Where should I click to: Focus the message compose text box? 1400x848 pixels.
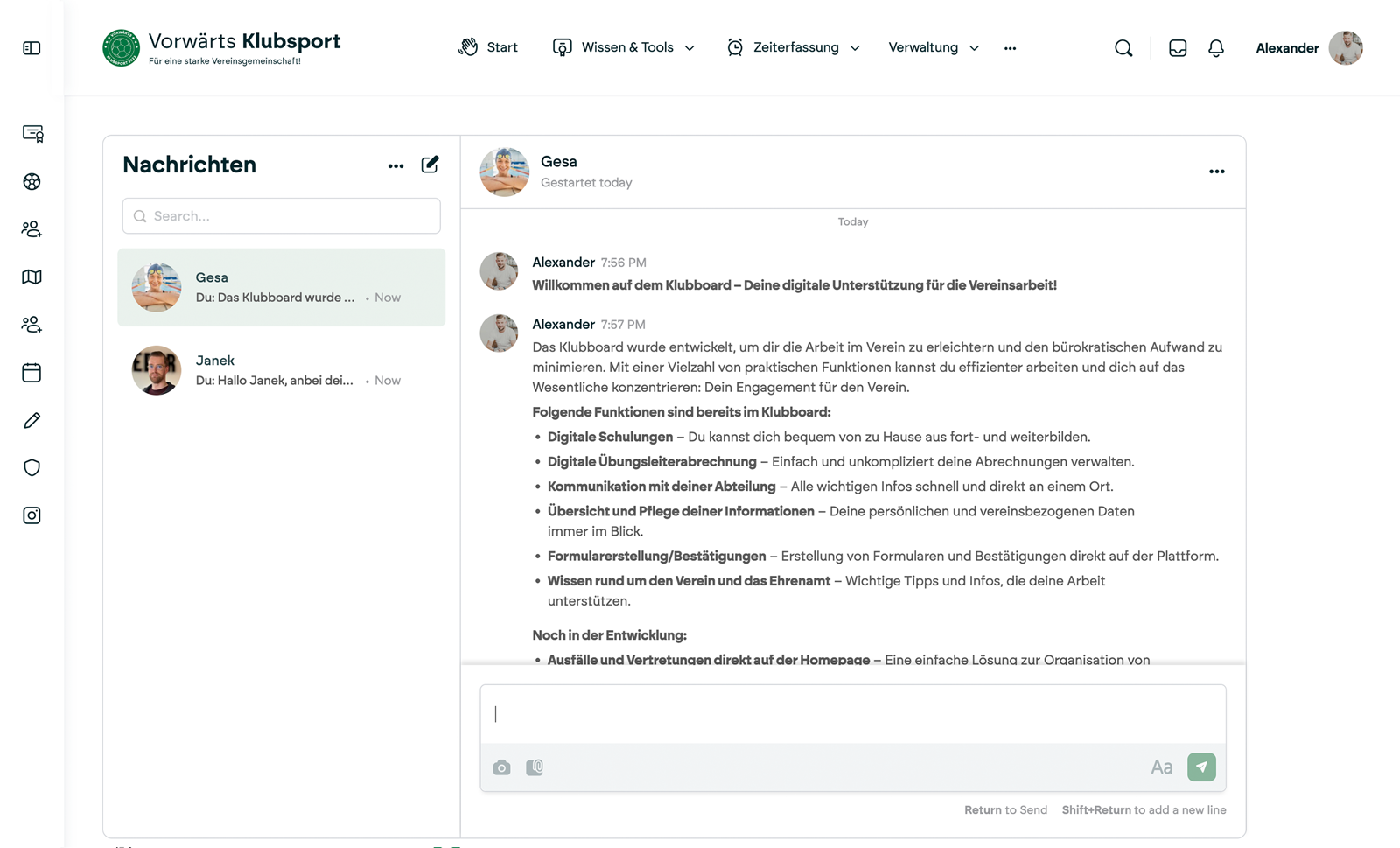[853, 714]
